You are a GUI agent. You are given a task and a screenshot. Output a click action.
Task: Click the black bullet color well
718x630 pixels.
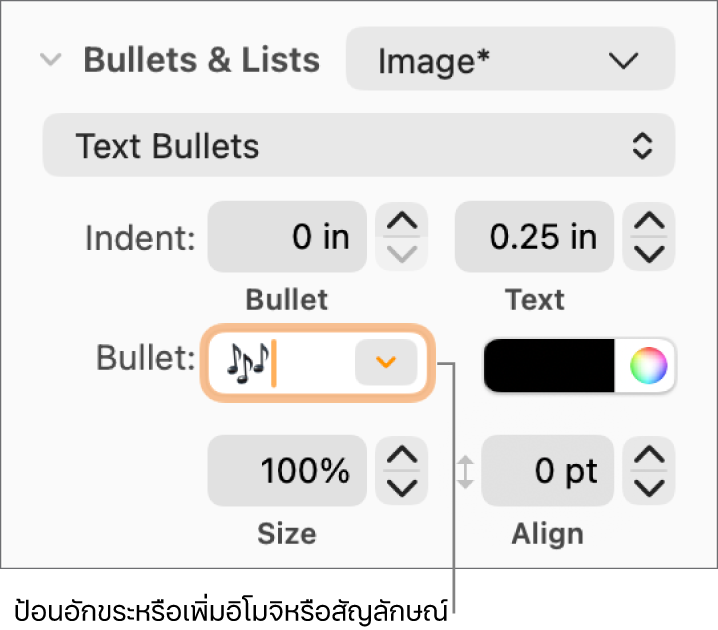[x=549, y=366]
